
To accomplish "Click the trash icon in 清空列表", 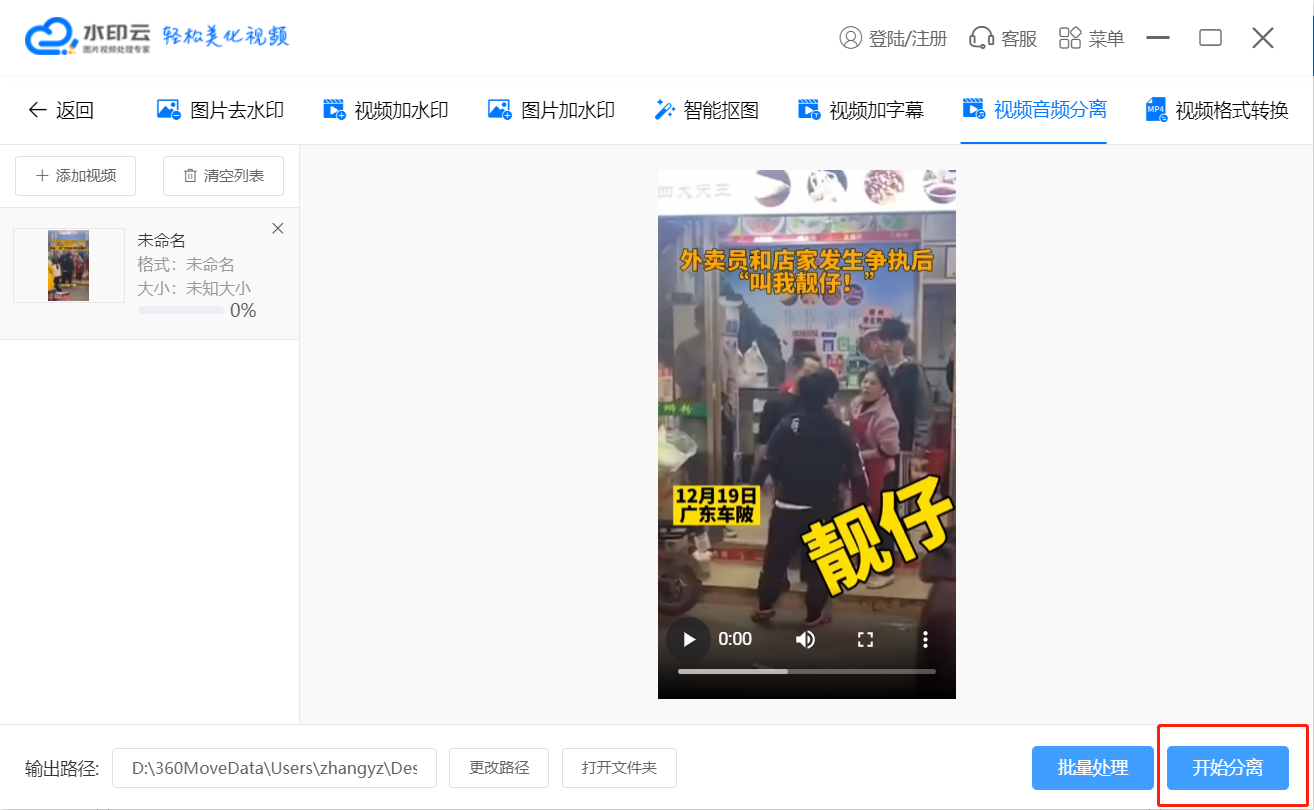I will (x=190, y=176).
